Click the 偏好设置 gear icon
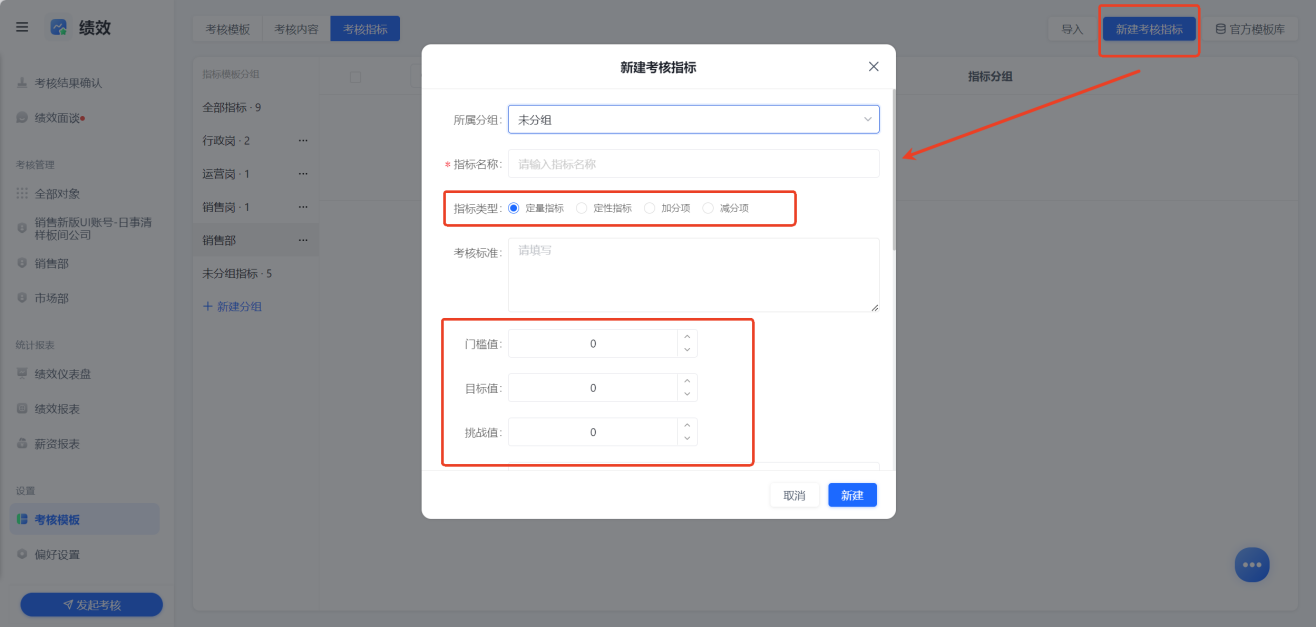 (22, 554)
